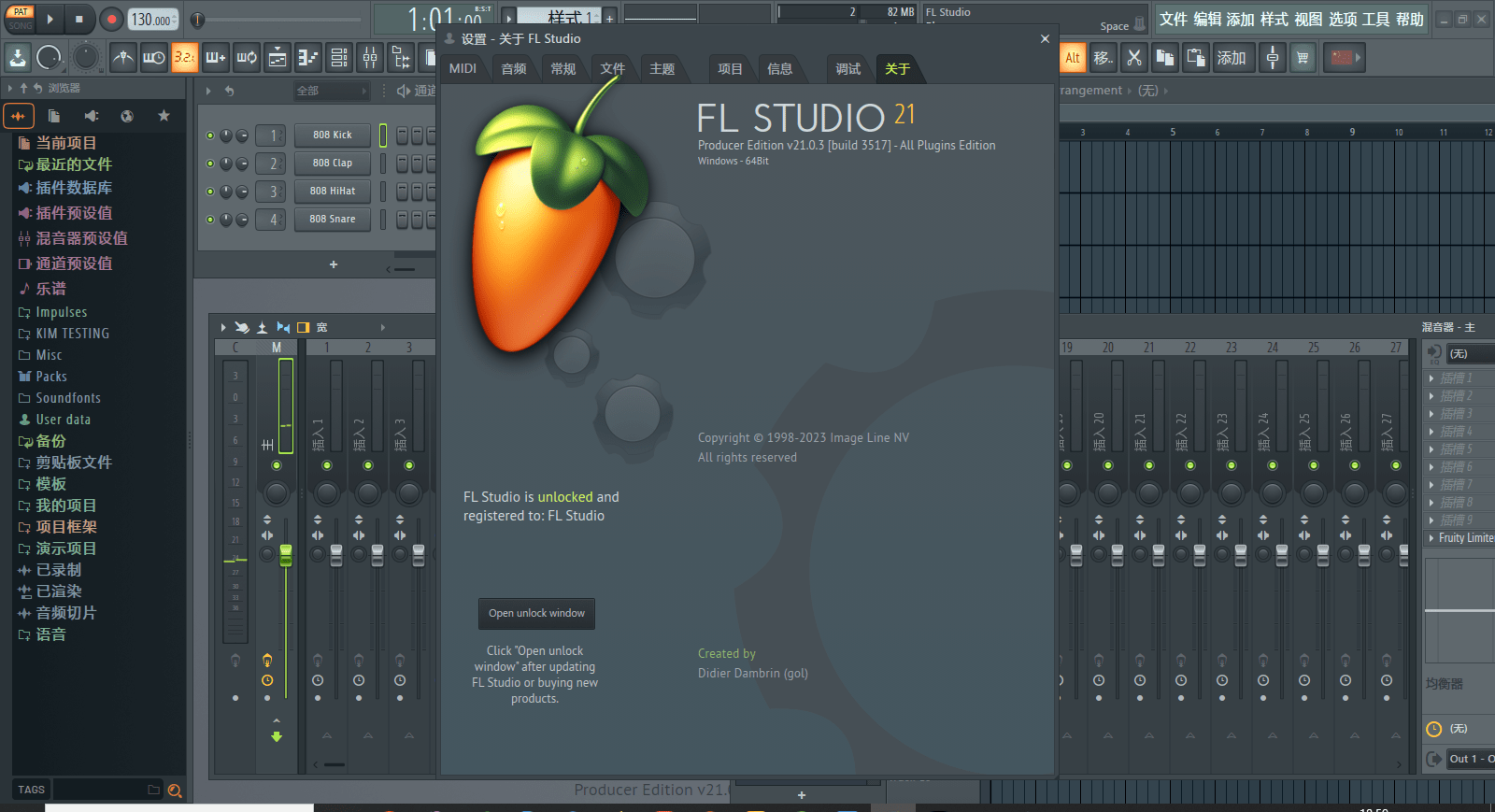This screenshot has height=812, width=1495.
Task: Open the Piano roll view icon
Action: (x=308, y=58)
